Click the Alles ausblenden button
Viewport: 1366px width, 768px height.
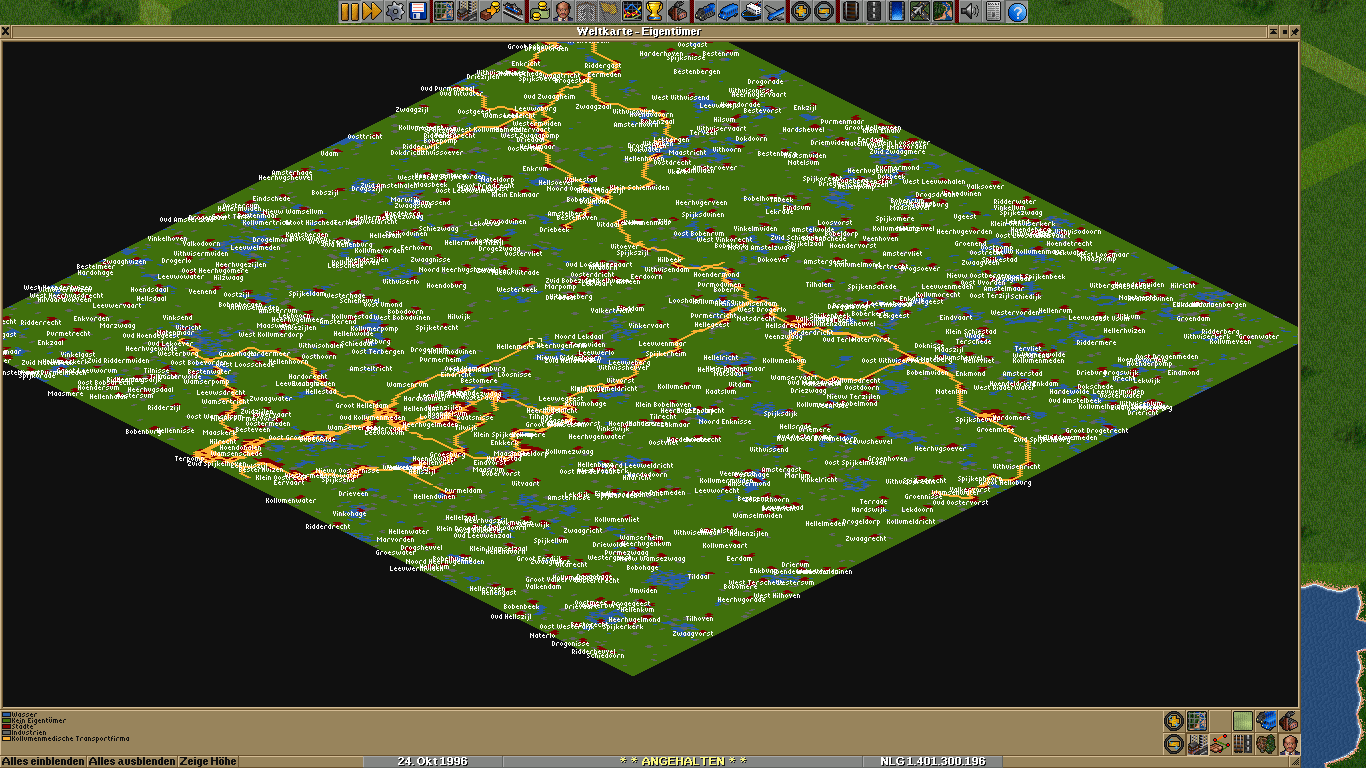[131, 761]
